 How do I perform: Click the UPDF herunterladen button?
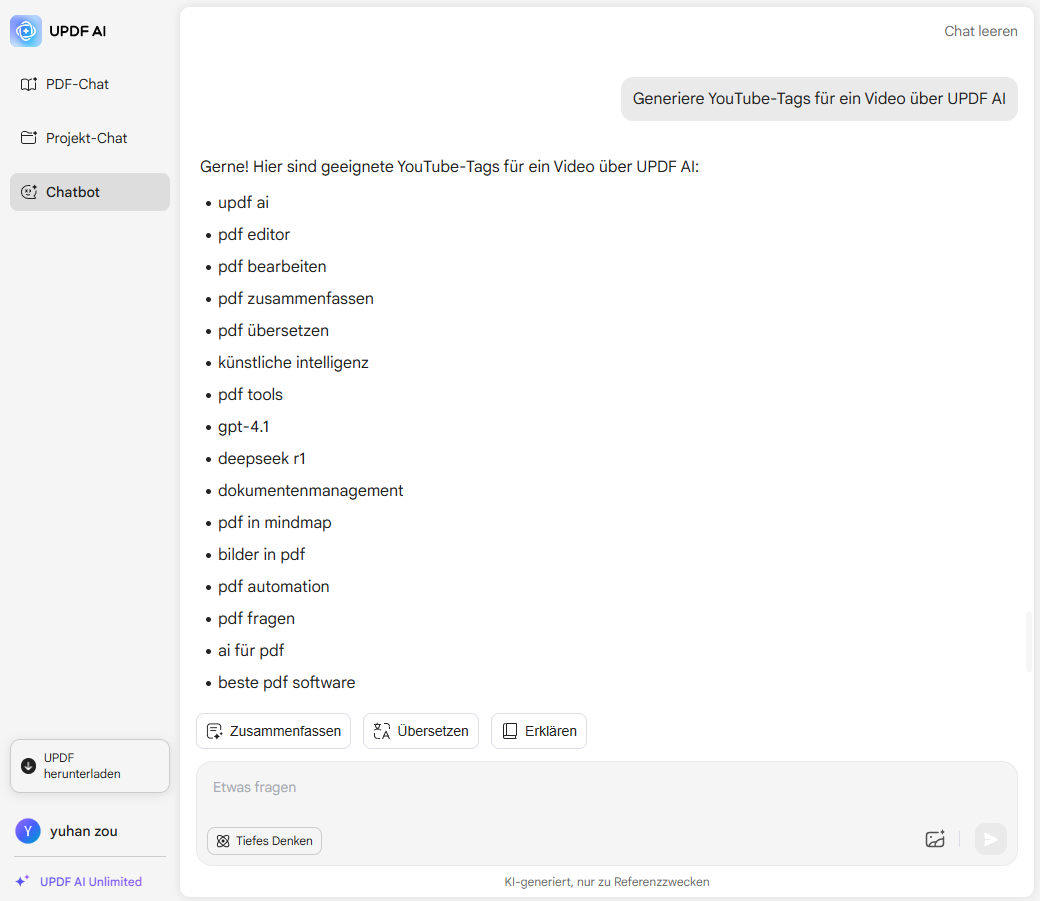[90, 766]
